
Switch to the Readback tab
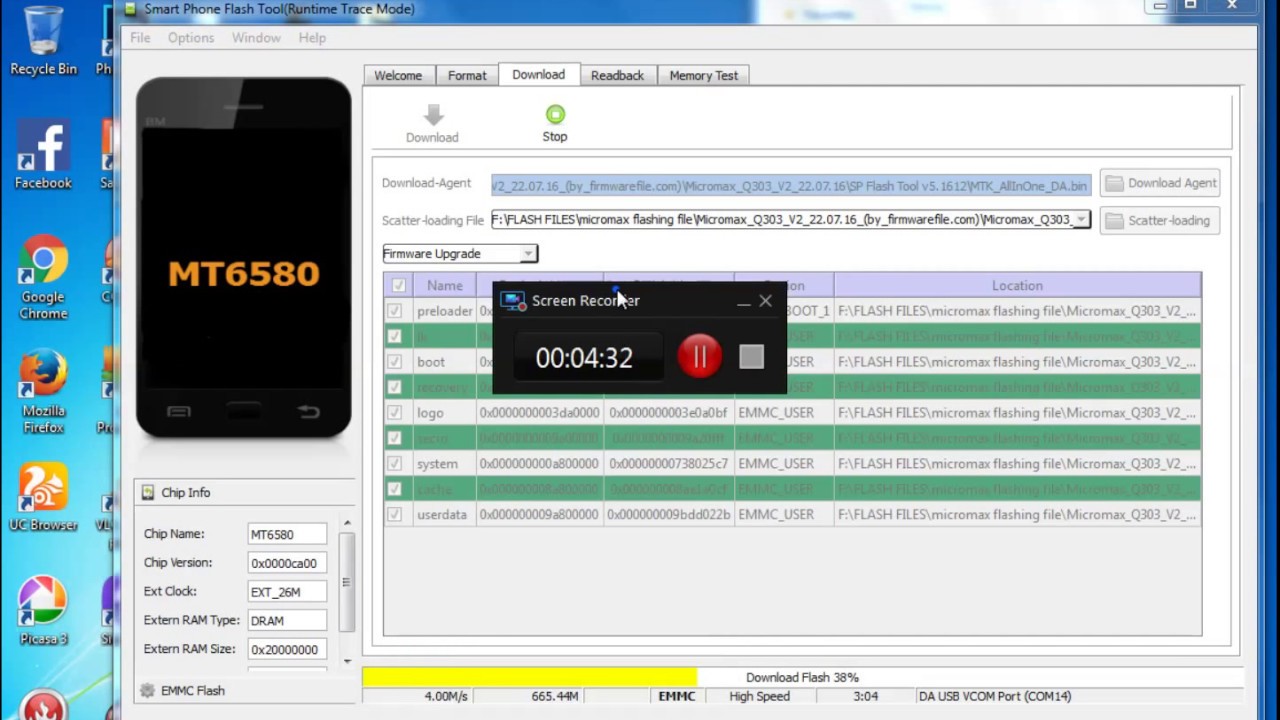(617, 76)
